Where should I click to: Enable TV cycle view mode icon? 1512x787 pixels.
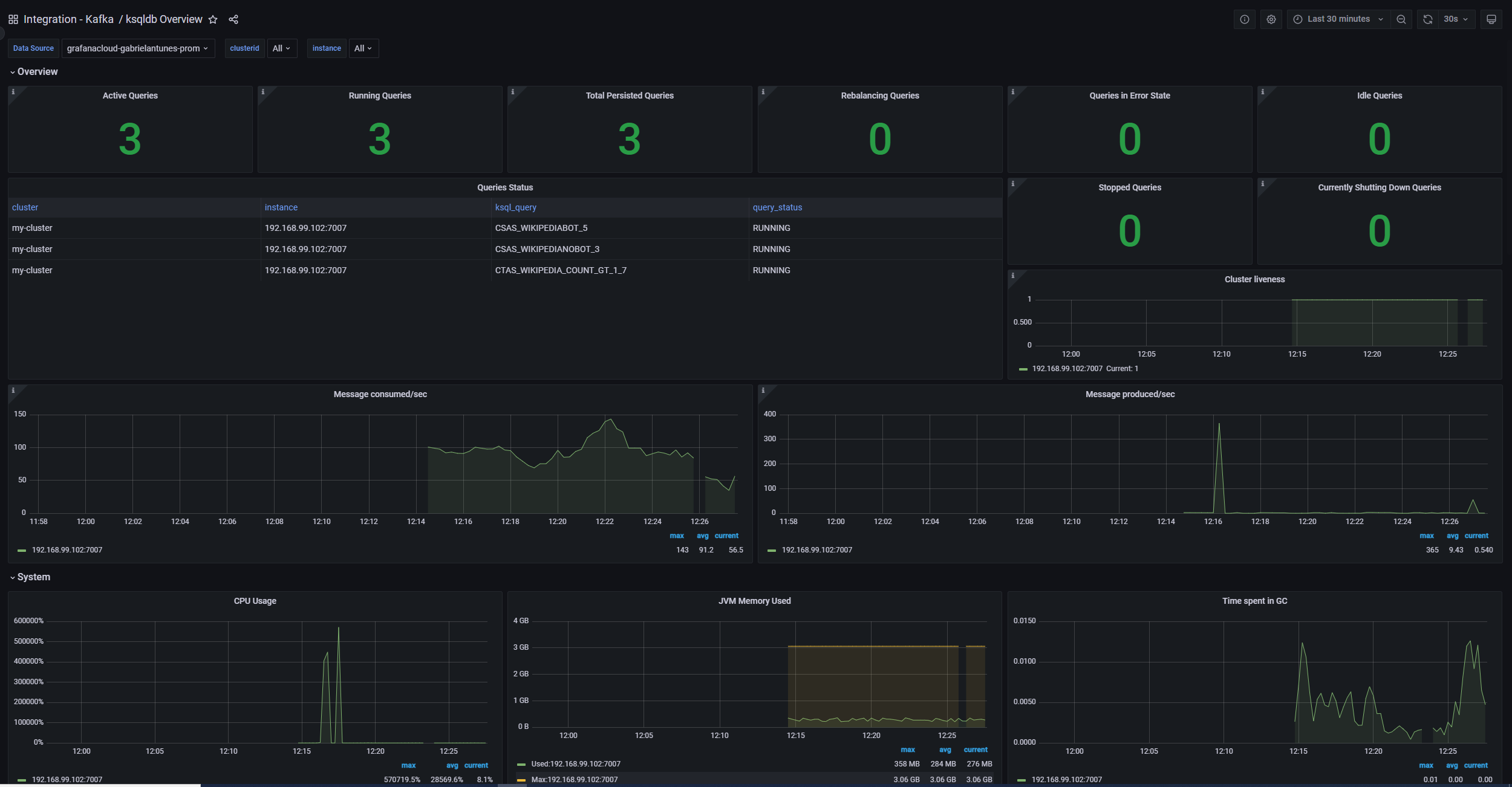1491,19
